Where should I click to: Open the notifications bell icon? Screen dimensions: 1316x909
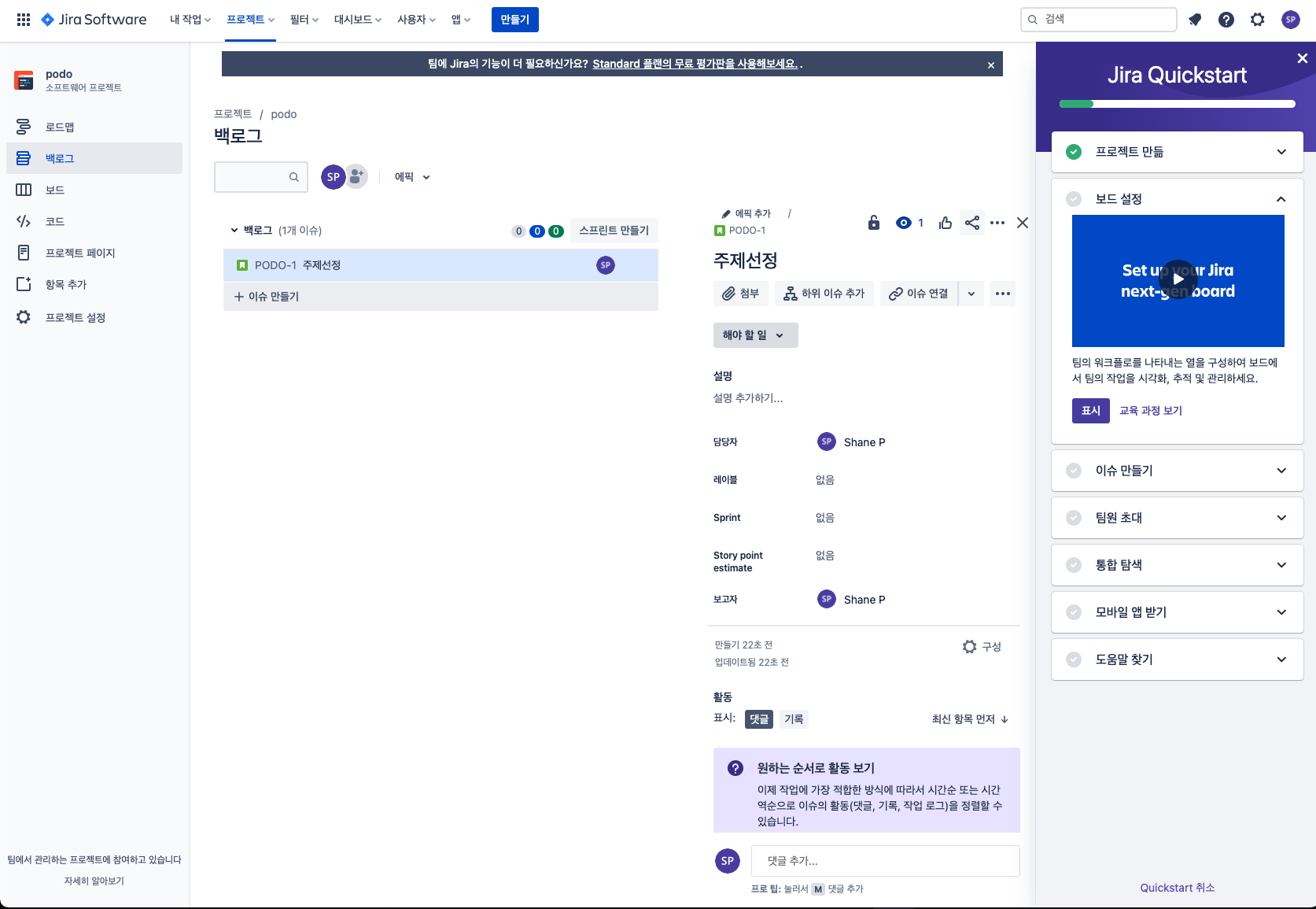[x=1195, y=20]
